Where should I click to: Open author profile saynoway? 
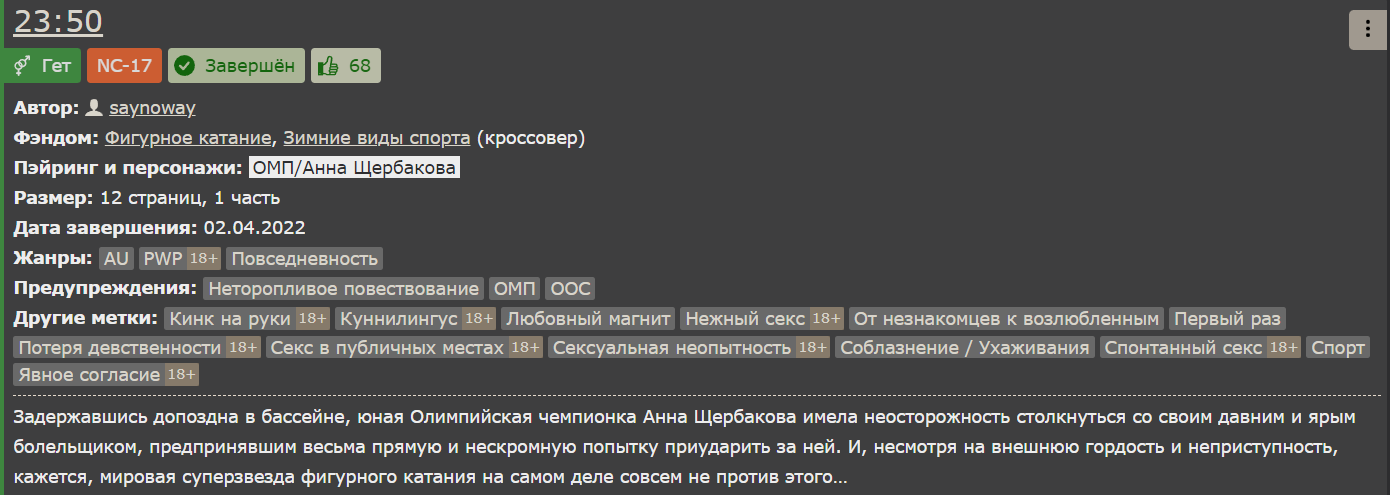[x=152, y=108]
